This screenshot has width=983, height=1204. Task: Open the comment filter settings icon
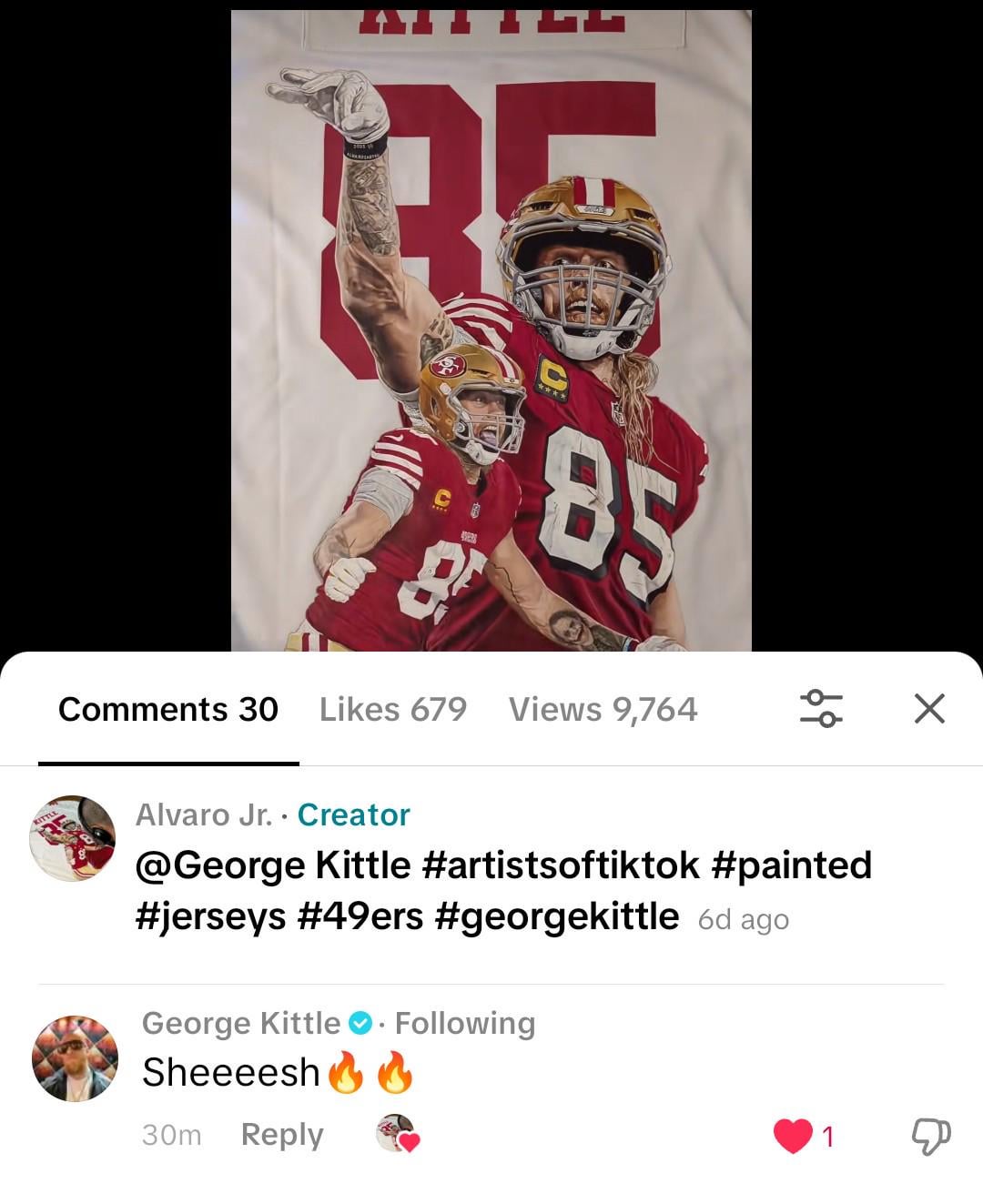point(821,708)
